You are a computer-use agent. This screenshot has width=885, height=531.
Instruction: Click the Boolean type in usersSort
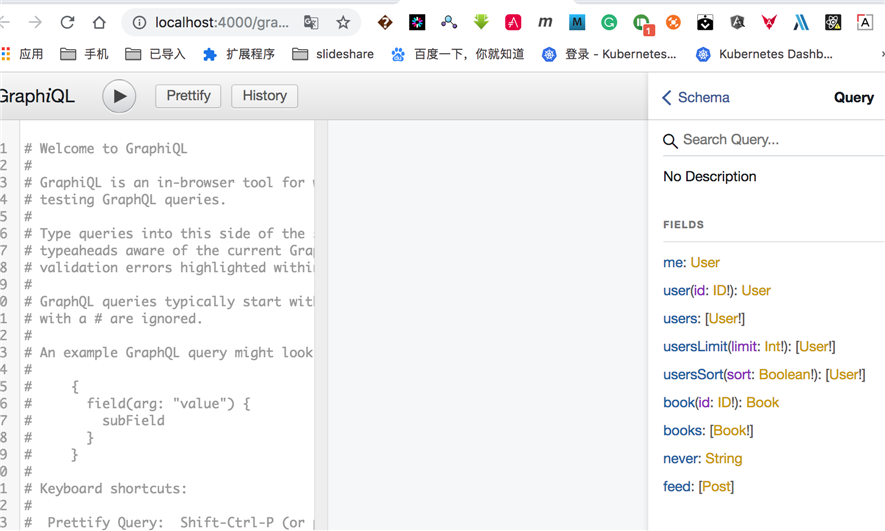tap(785, 375)
